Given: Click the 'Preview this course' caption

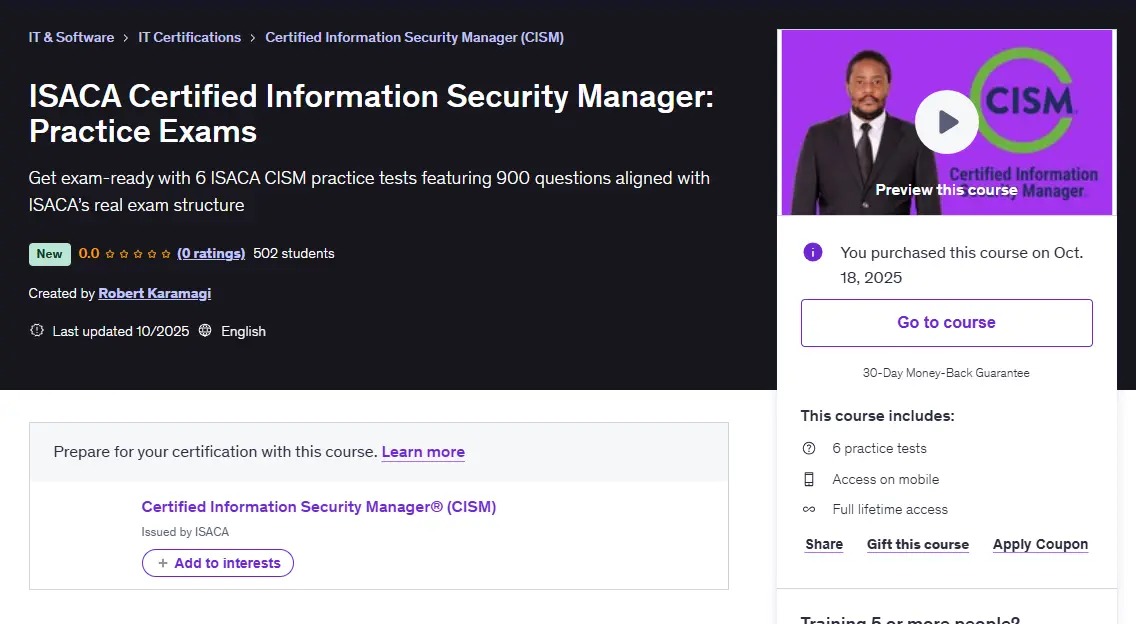Looking at the screenshot, I should point(946,190).
